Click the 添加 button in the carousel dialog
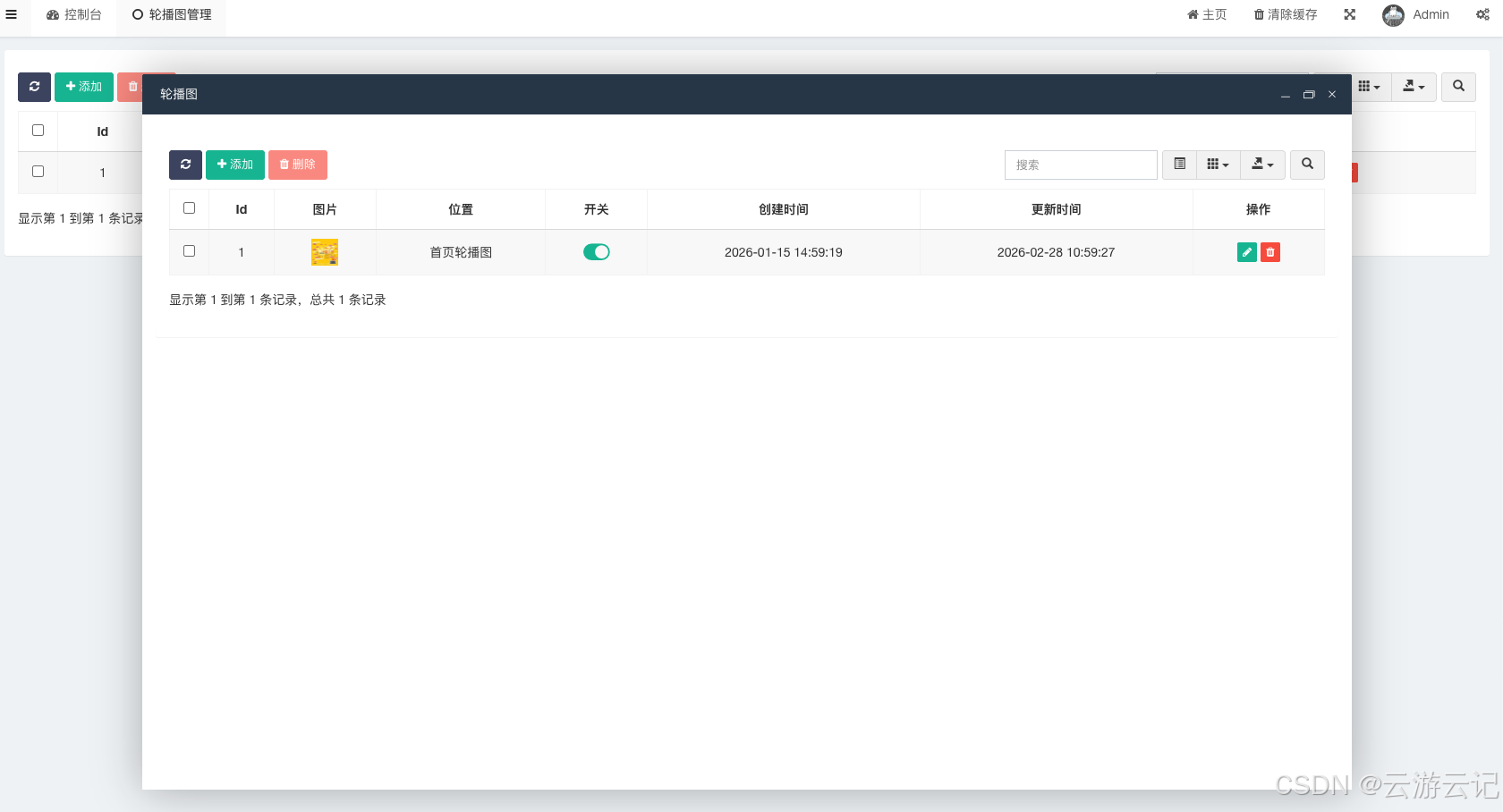Image resolution: width=1503 pixels, height=812 pixels. pyautogui.click(x=234, y=165)
